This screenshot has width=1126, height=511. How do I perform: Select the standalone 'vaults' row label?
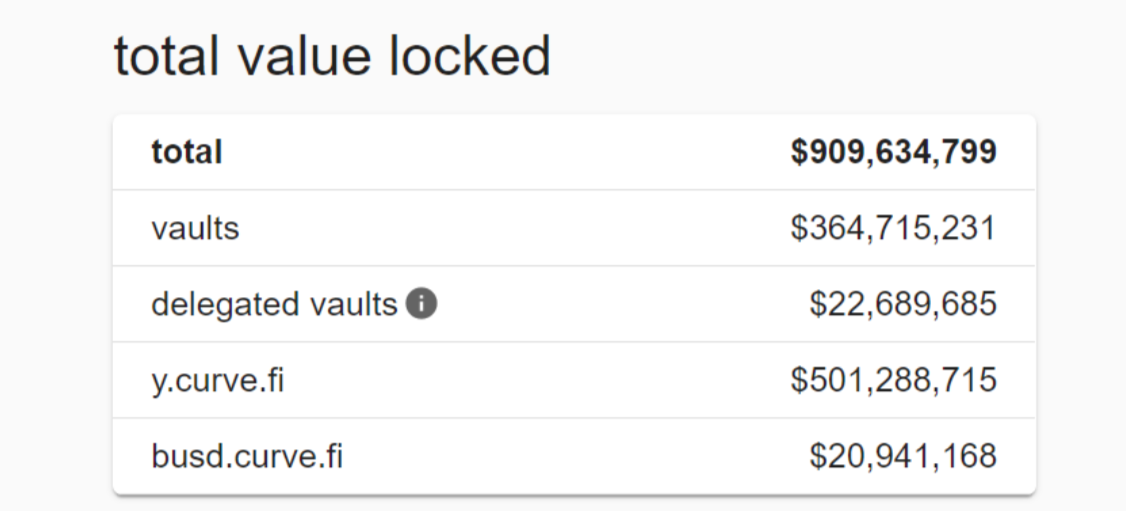195,228
